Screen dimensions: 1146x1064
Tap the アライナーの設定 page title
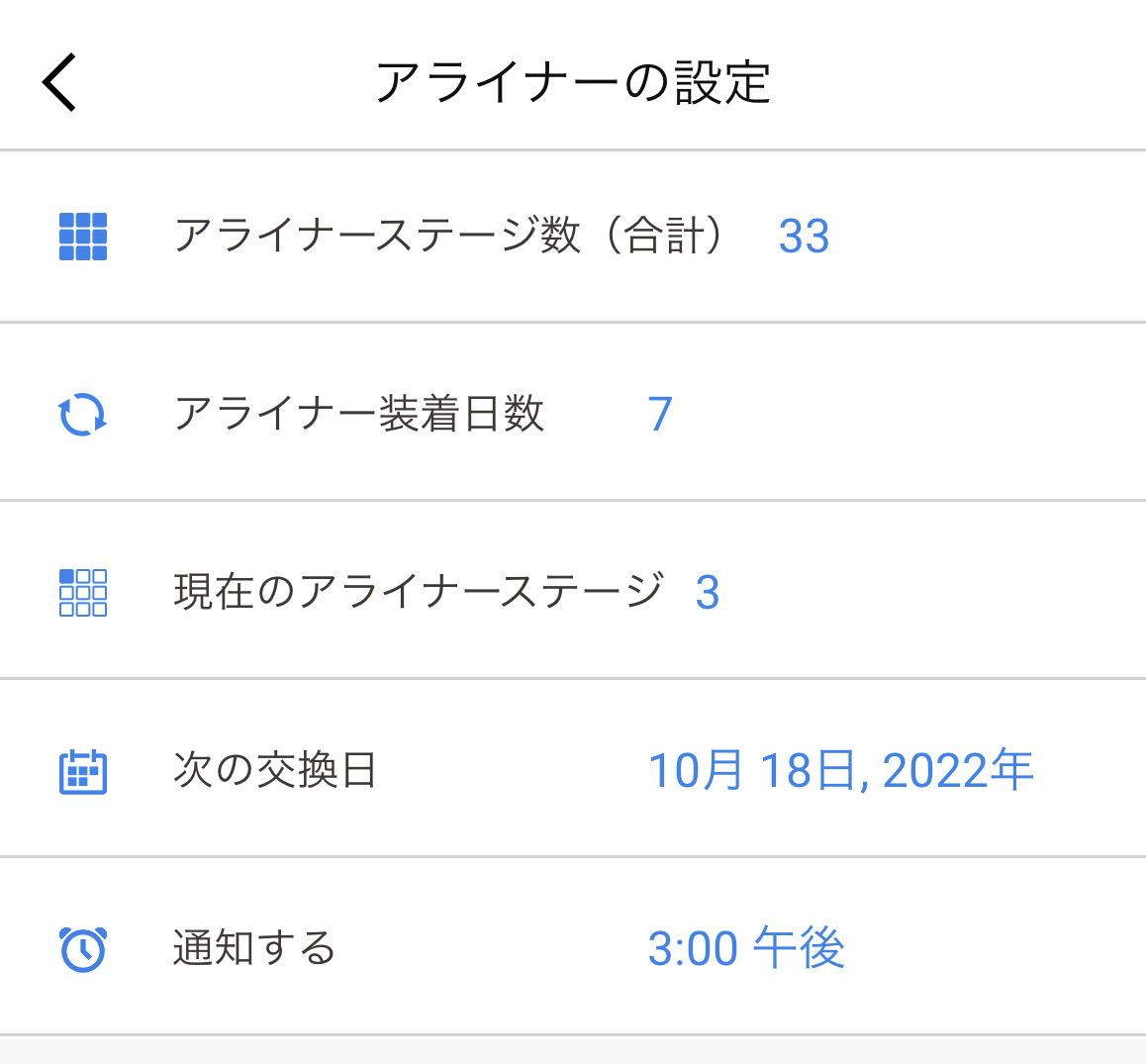(573, 82)
